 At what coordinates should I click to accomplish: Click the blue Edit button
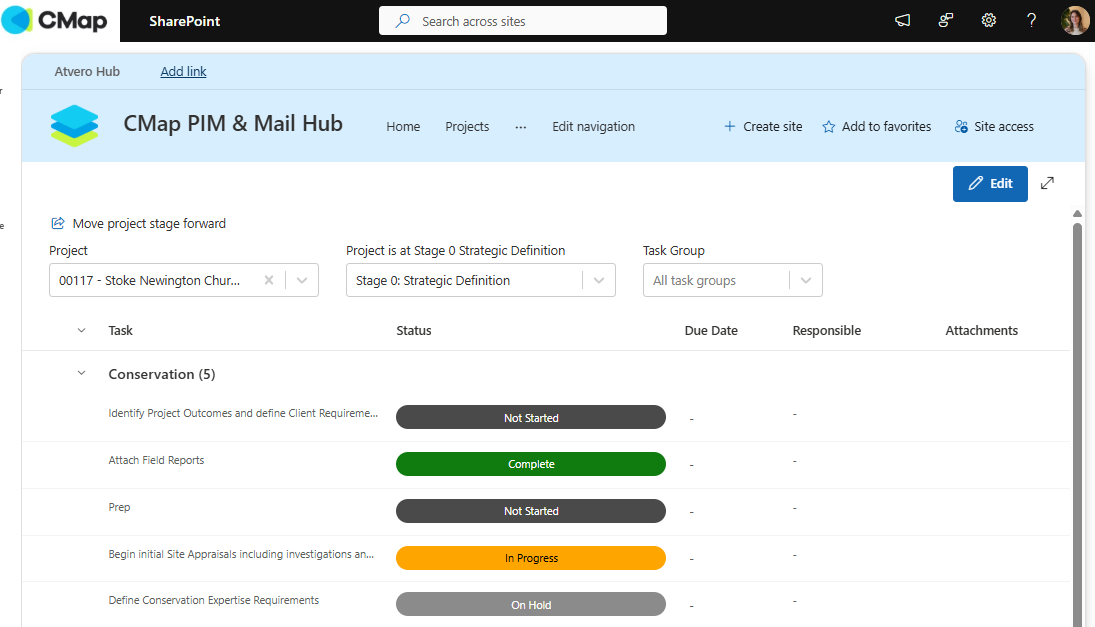[990, 184]
